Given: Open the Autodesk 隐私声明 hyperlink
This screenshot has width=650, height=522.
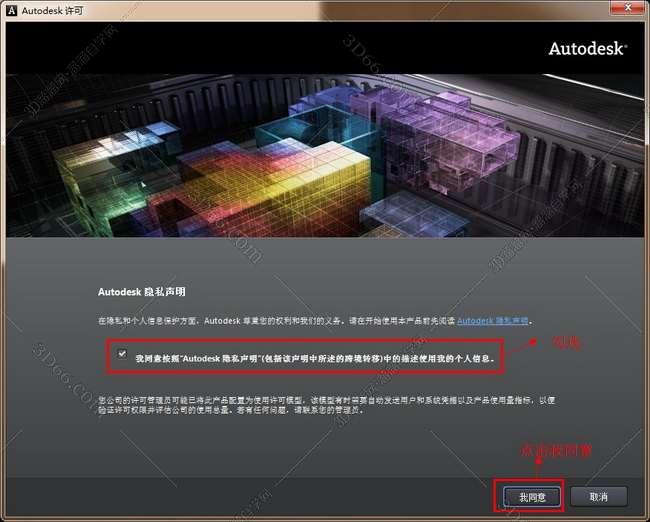Looking at the screenshot, I should (492, 320).
